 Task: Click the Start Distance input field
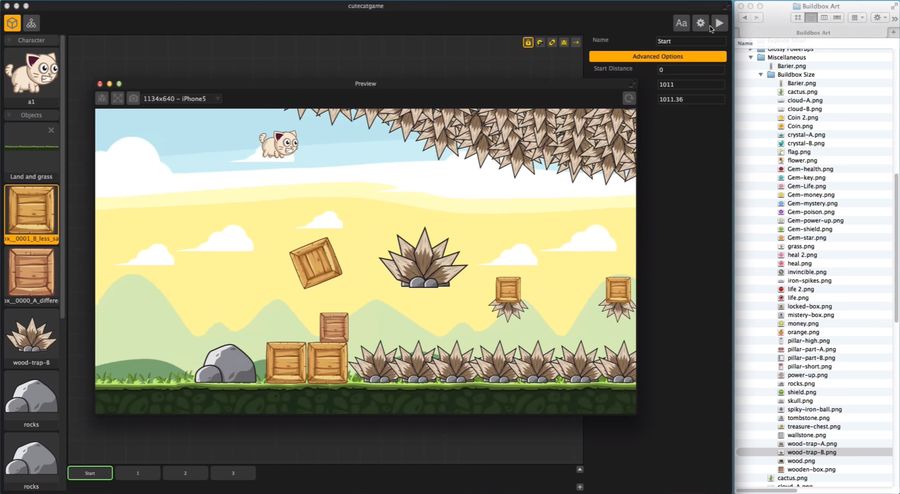pos(690,70)
